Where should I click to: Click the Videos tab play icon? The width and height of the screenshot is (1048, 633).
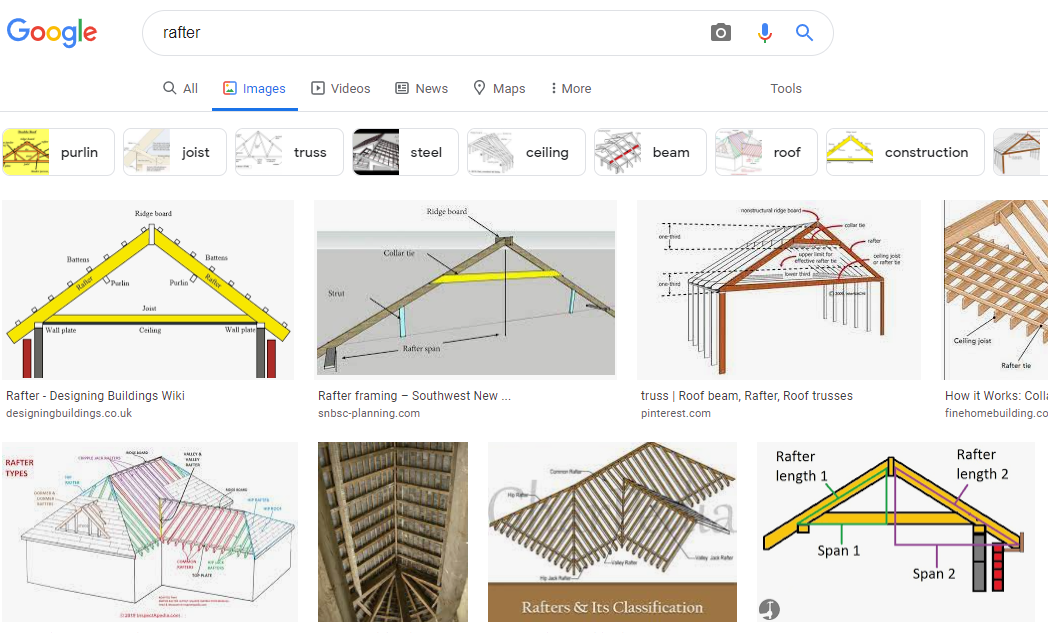click(318, 88)
